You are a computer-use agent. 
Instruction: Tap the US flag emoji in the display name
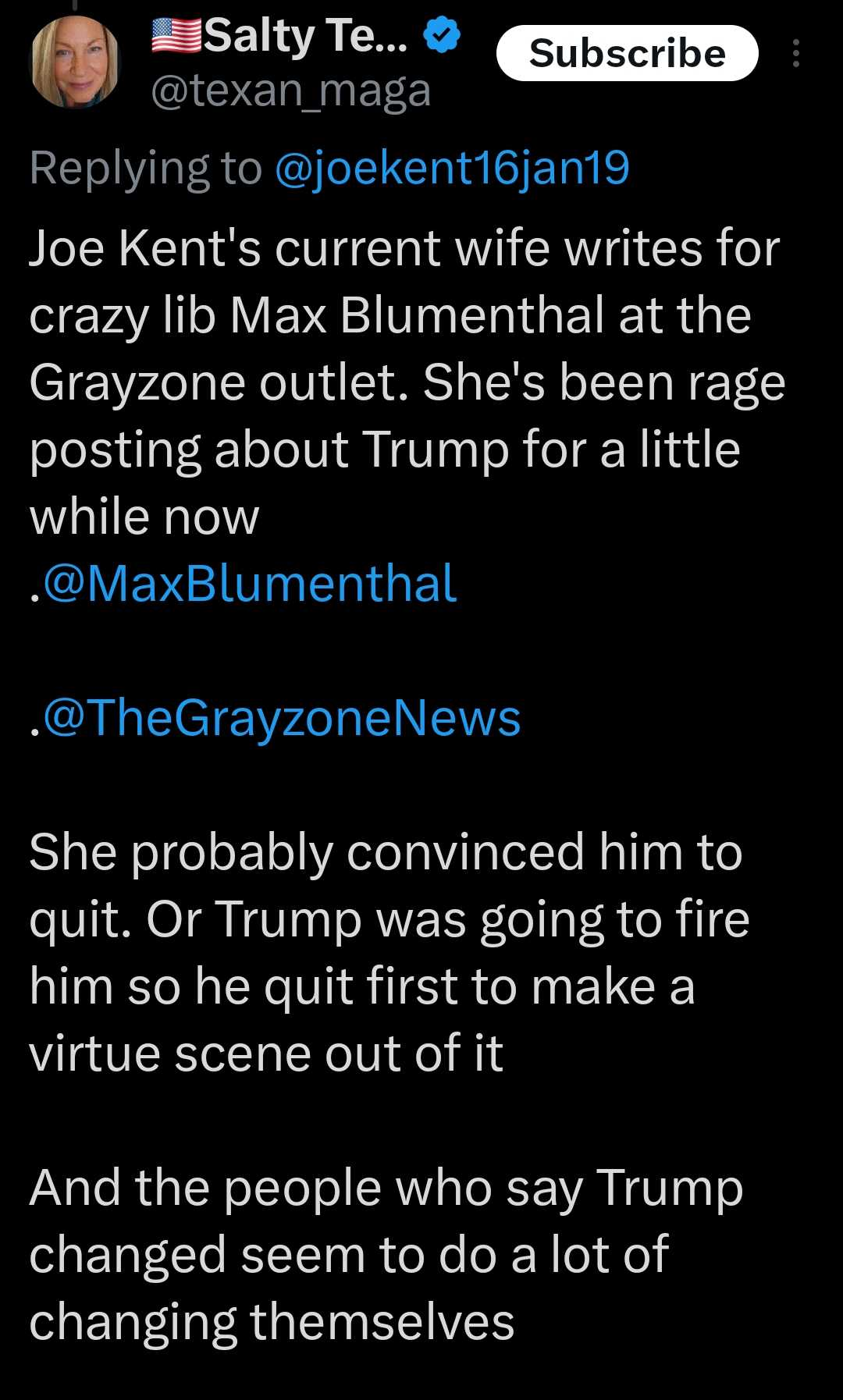pos(175,35)
